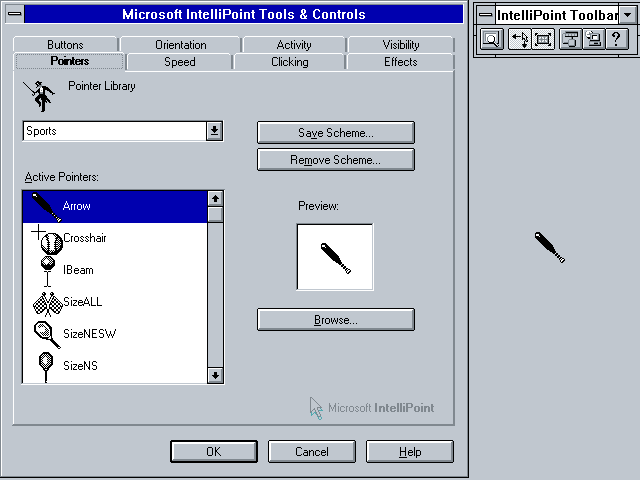Click the Active Pointers scroll down arrow
640x480 pixels.
coord(216,375)
